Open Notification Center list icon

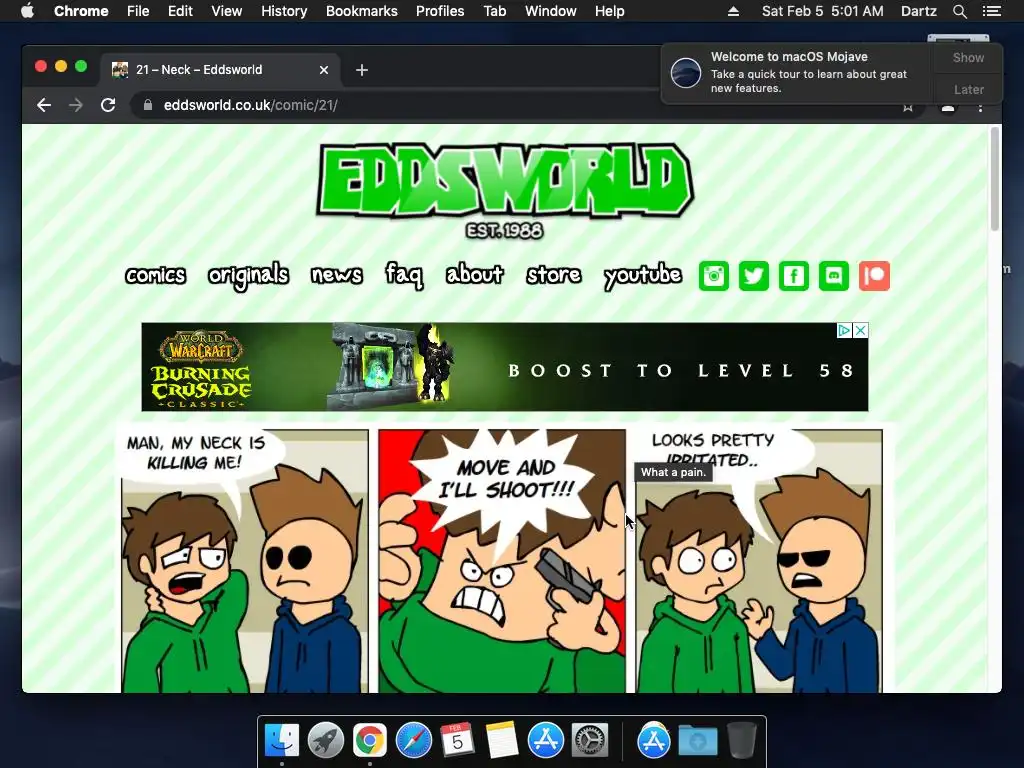991,11
